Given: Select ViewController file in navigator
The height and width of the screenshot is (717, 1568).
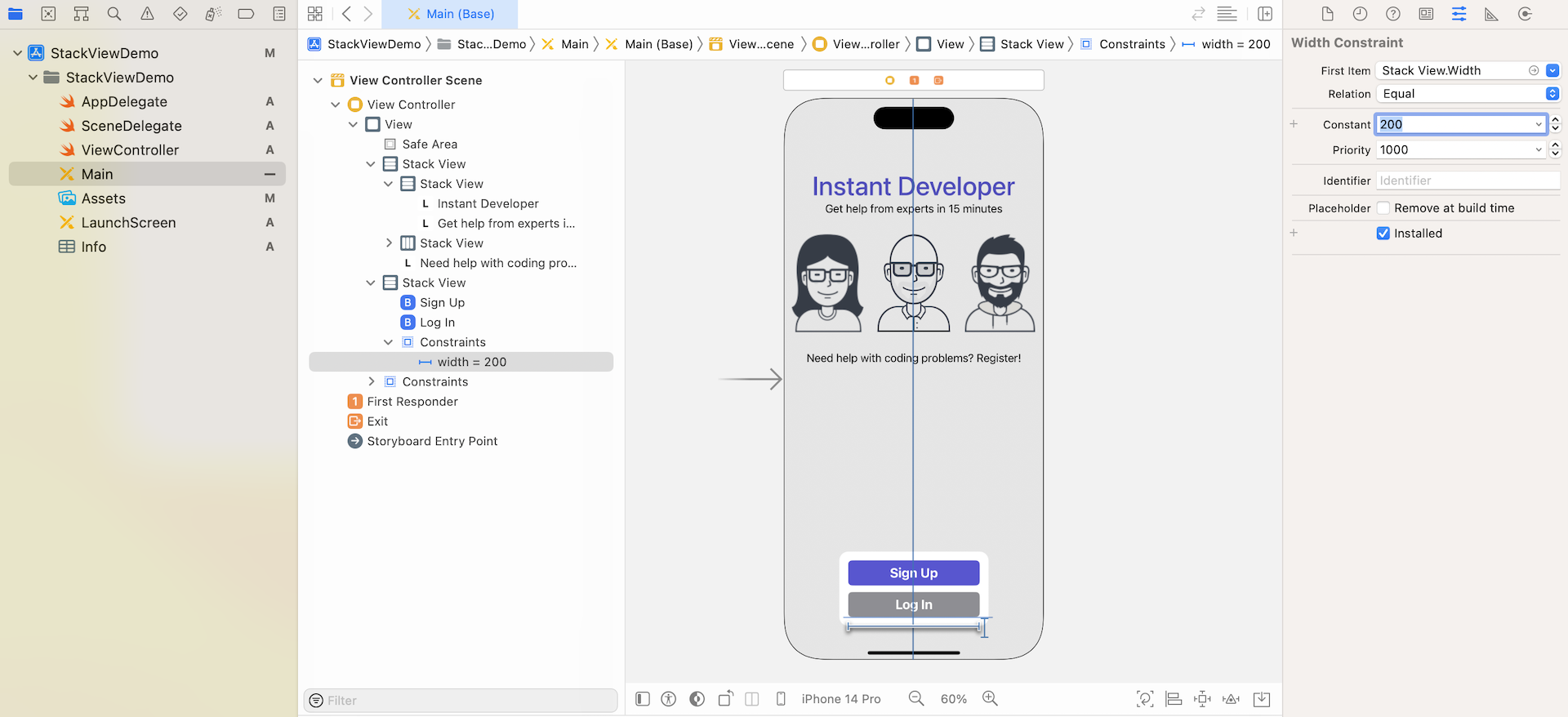Looking at the screenshot, I should pos(130,150).
